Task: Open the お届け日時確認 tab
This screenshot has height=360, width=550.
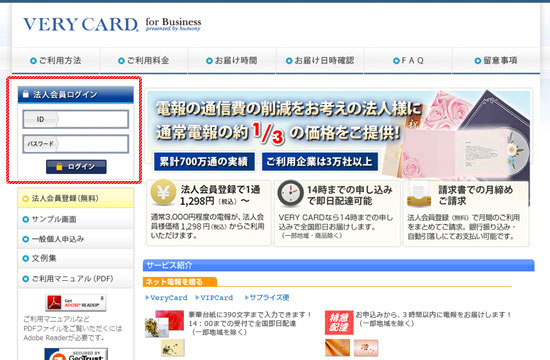Action: [320, 60]
